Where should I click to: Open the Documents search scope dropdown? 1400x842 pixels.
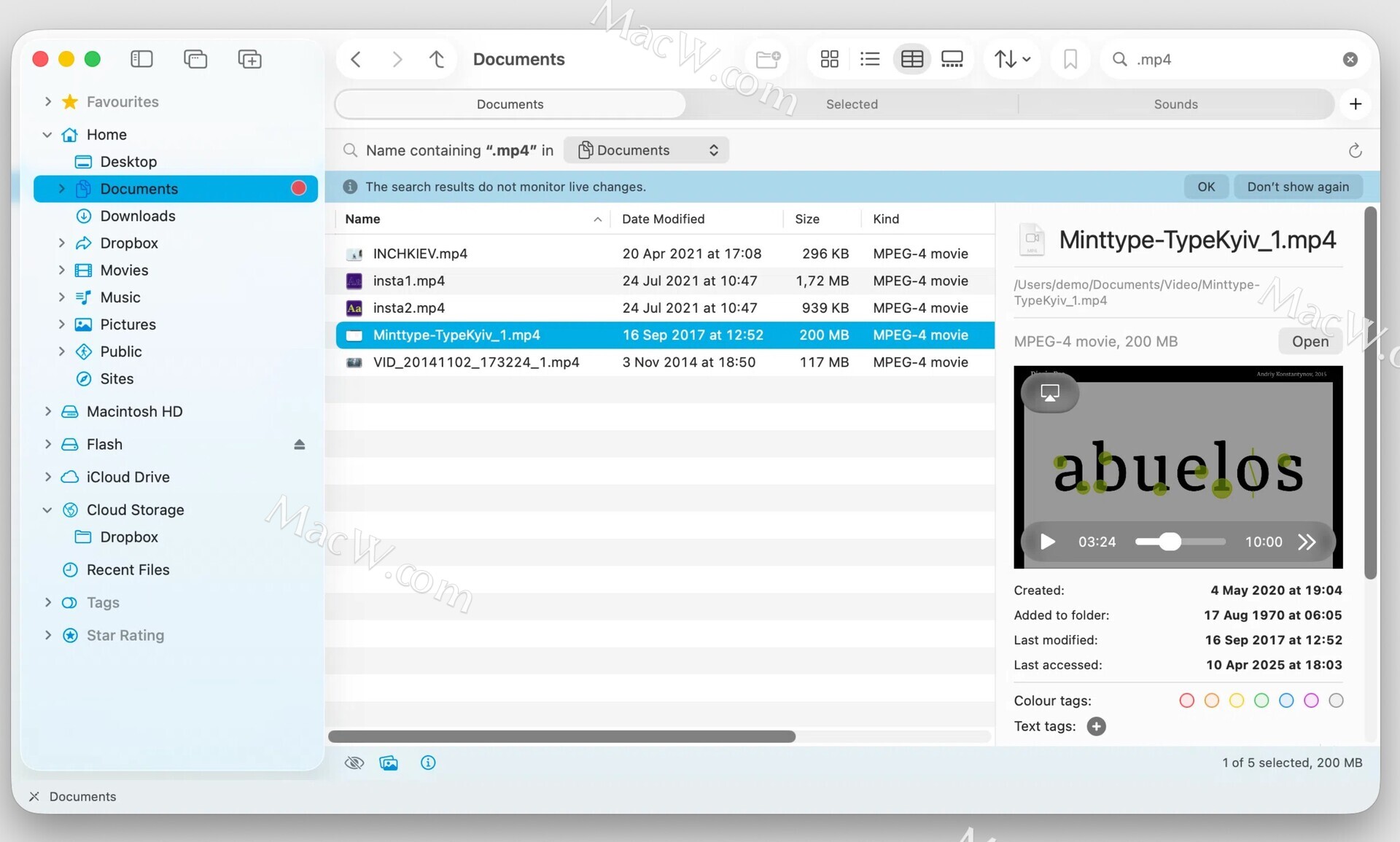pos(646,150)
